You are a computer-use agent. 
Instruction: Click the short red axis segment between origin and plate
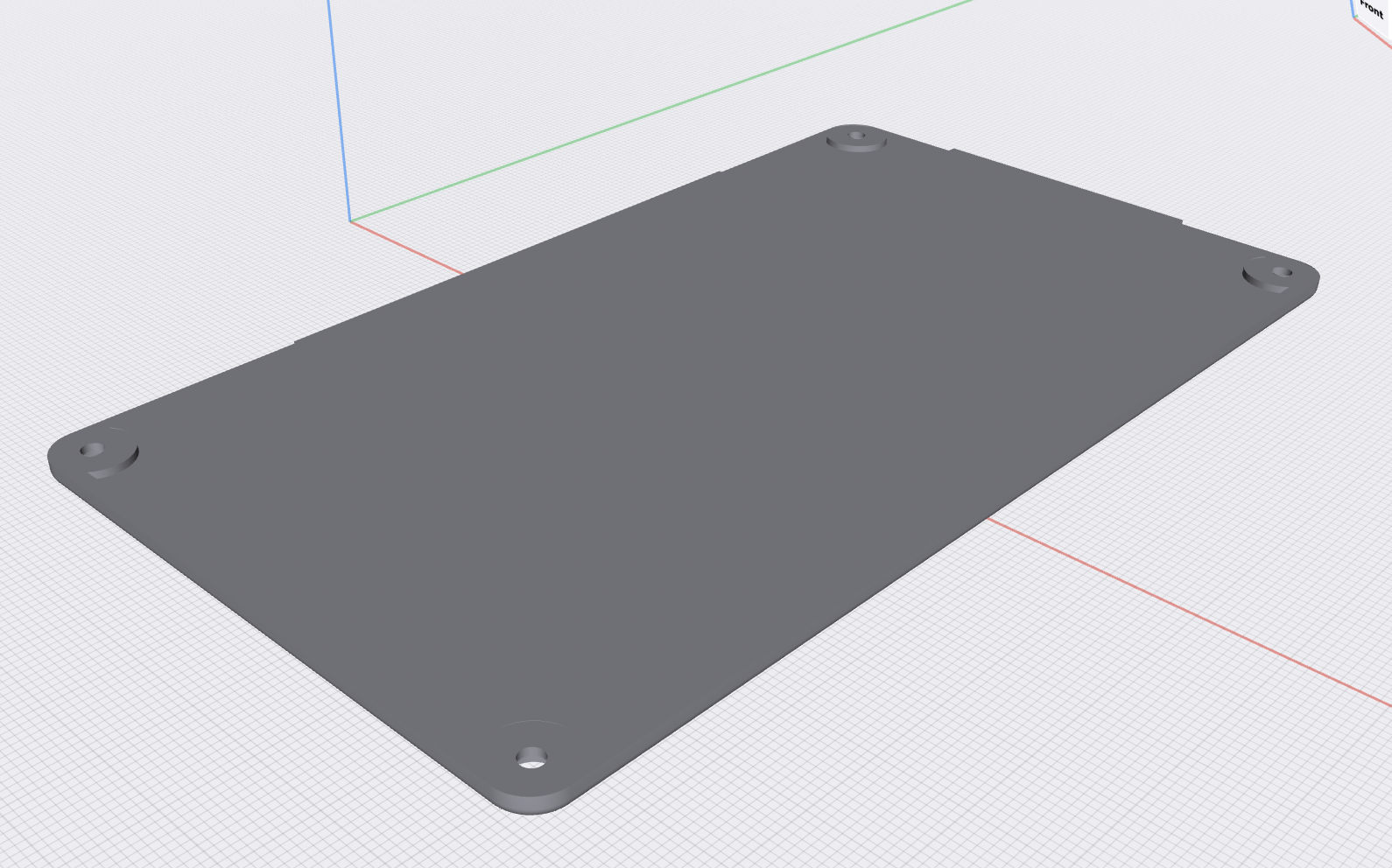click(407, 248)
